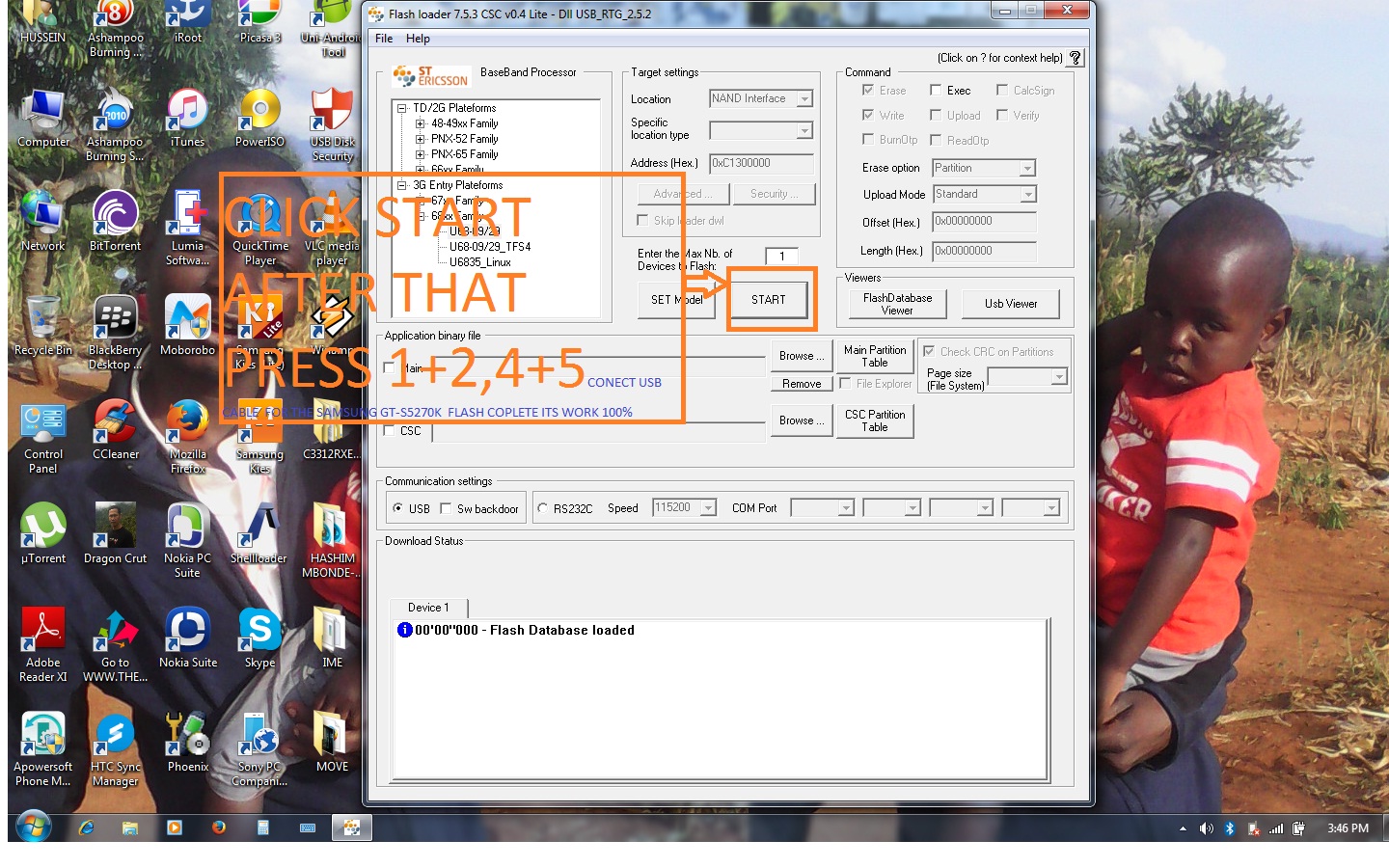
Task: Open the FlashDatabase Viewer
Action: (x=897, y=304)
